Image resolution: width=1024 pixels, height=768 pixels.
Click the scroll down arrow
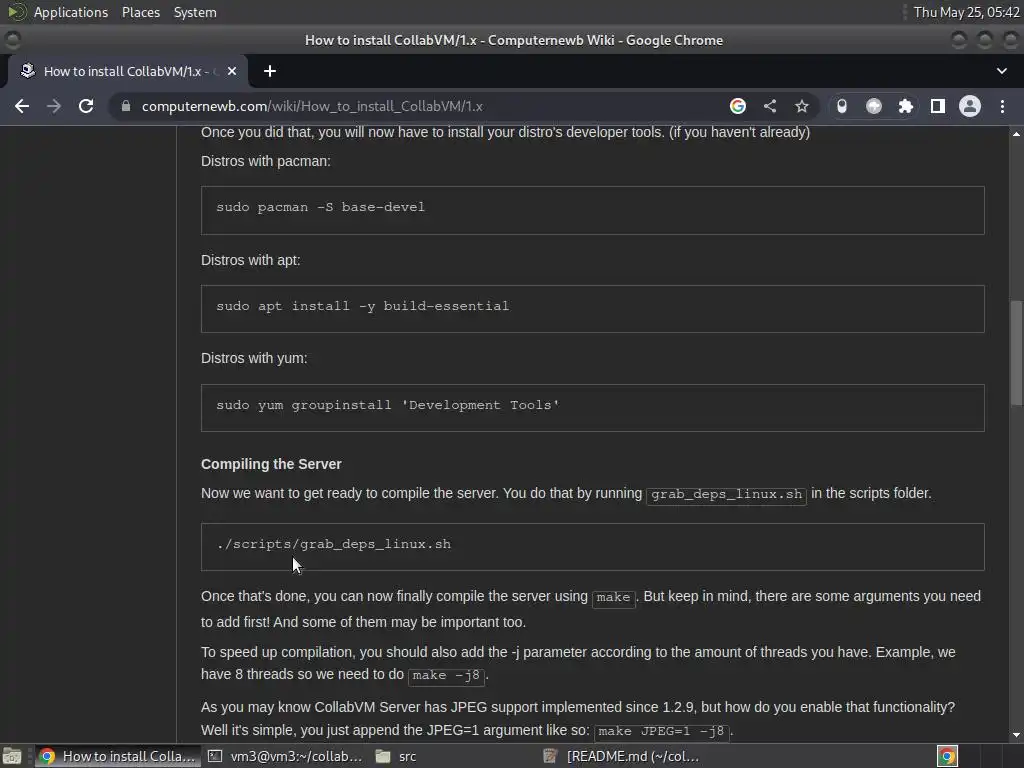[x=1016, y=735]
